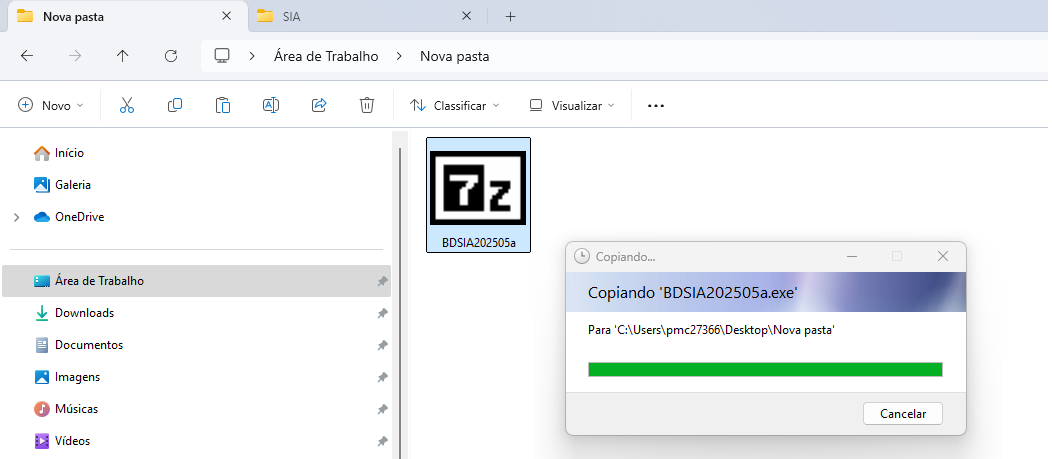1052x459 pixels.
Task: Click the destination path text in dialog
Action: (711, 330)
